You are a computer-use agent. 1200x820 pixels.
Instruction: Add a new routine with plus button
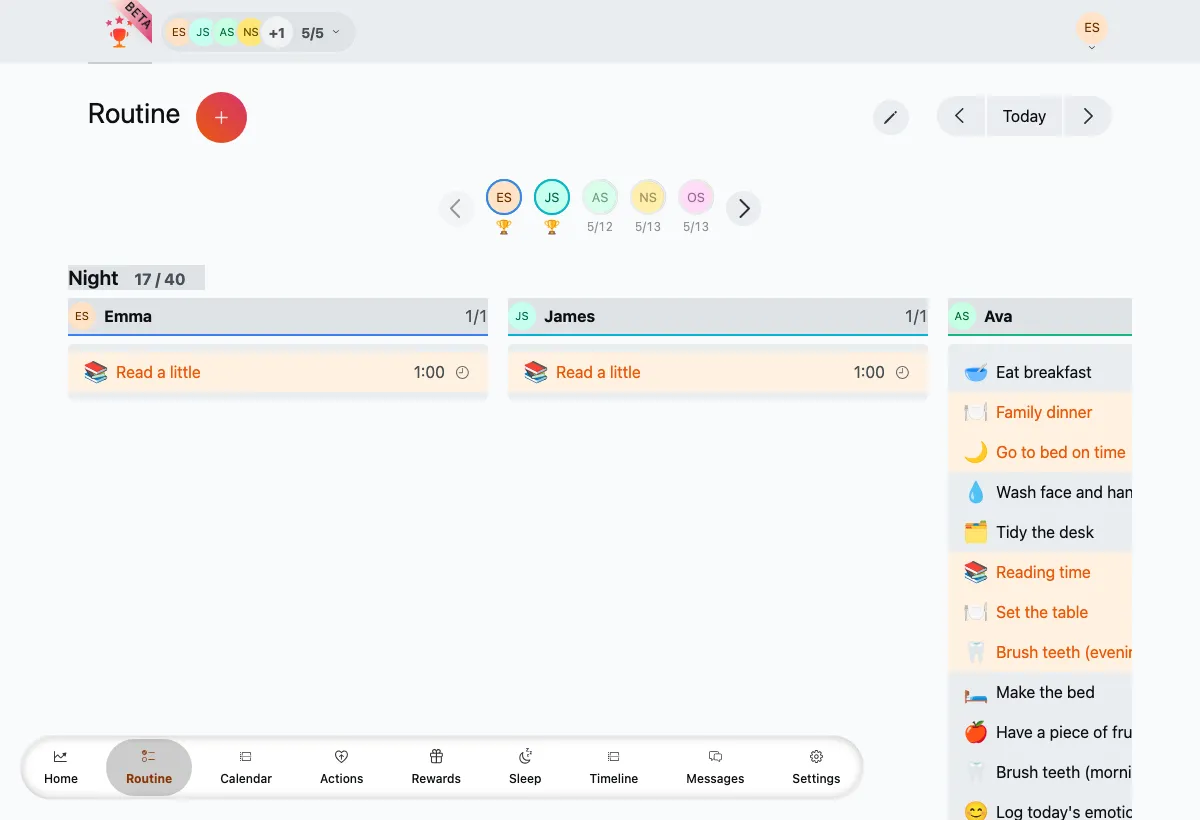click(x=221, y=118)
